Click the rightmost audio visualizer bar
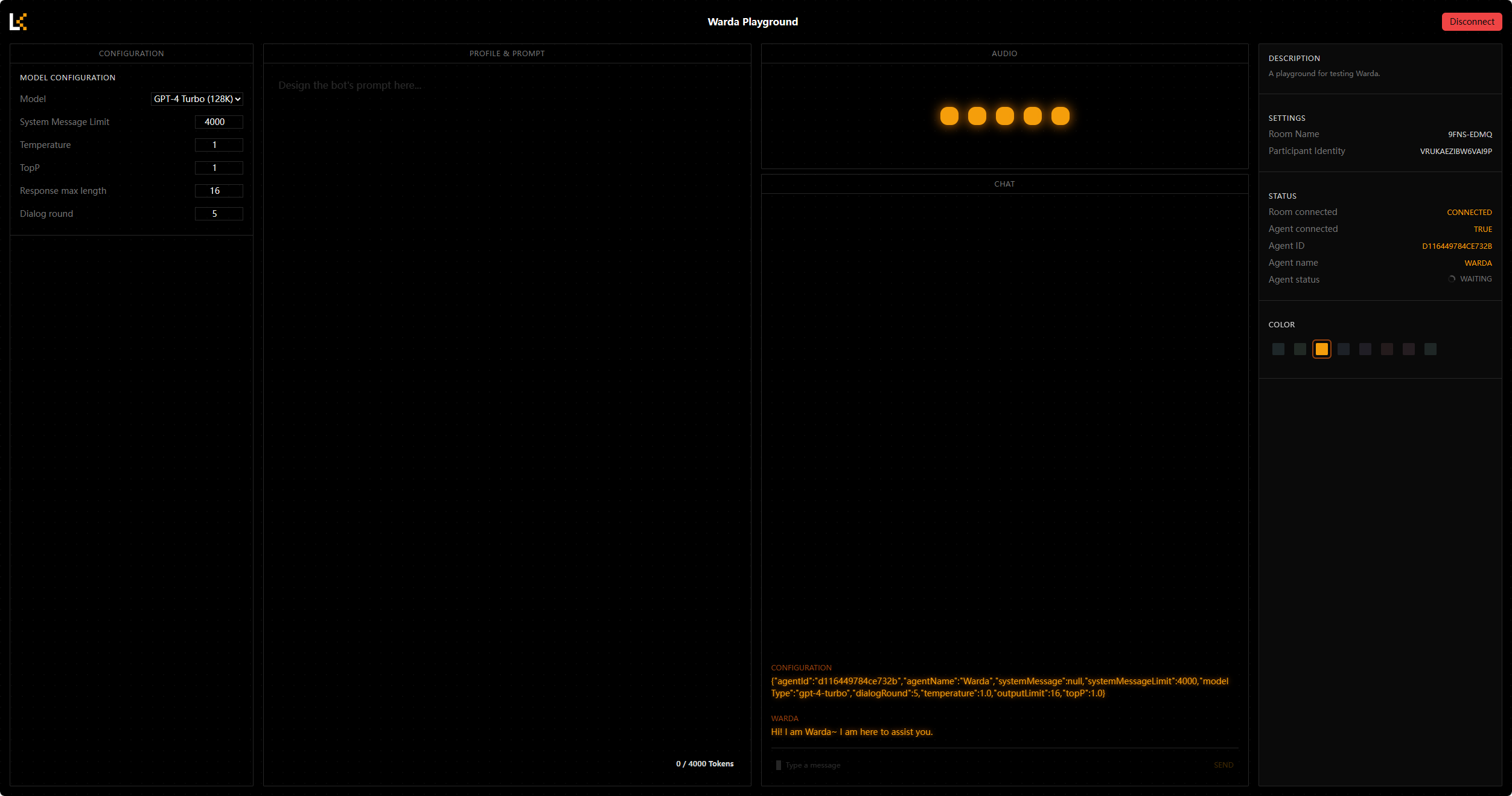 click(x=1060, y=116)
